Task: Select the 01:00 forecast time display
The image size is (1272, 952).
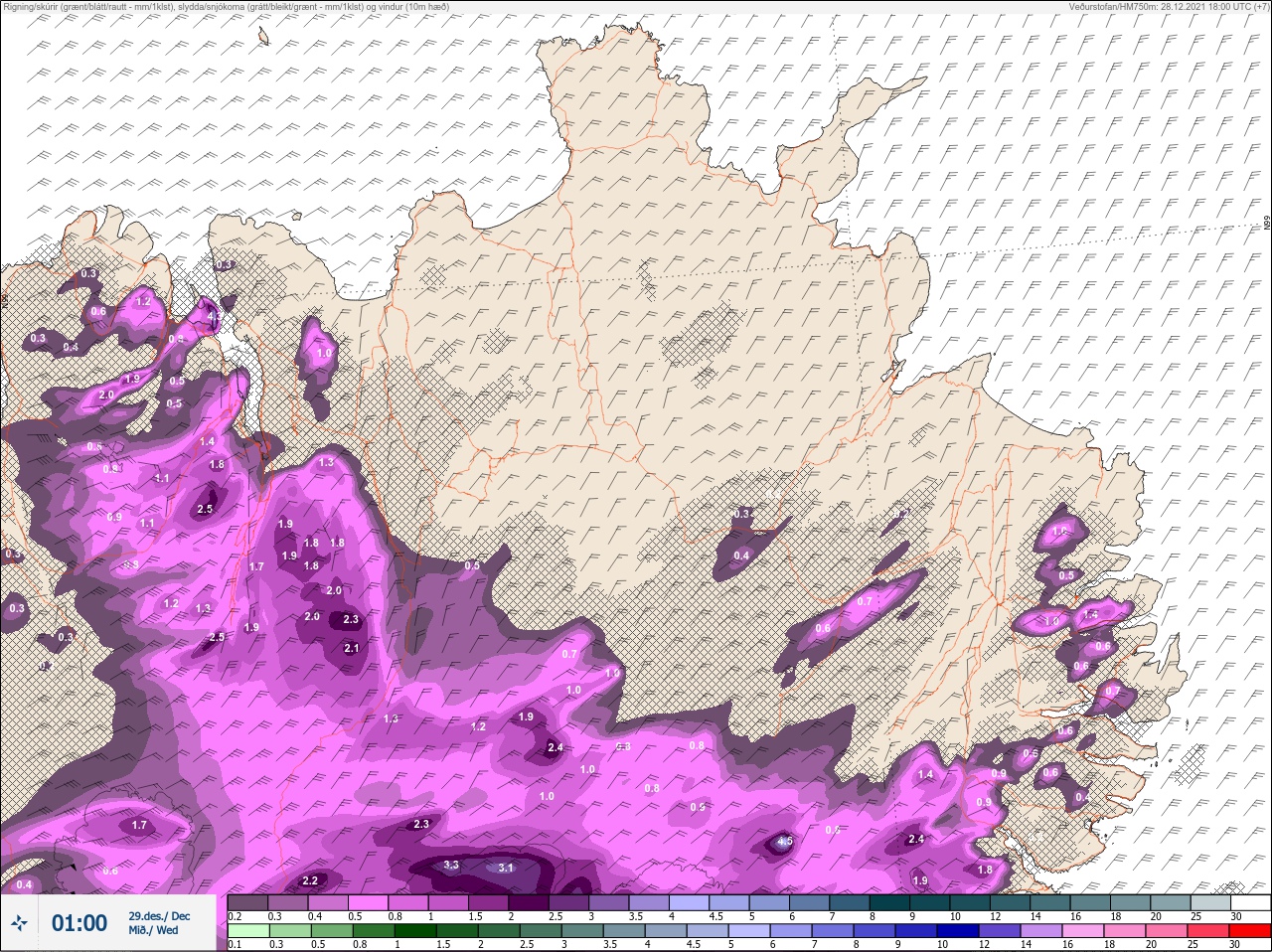Action: (x=79, y=923)
